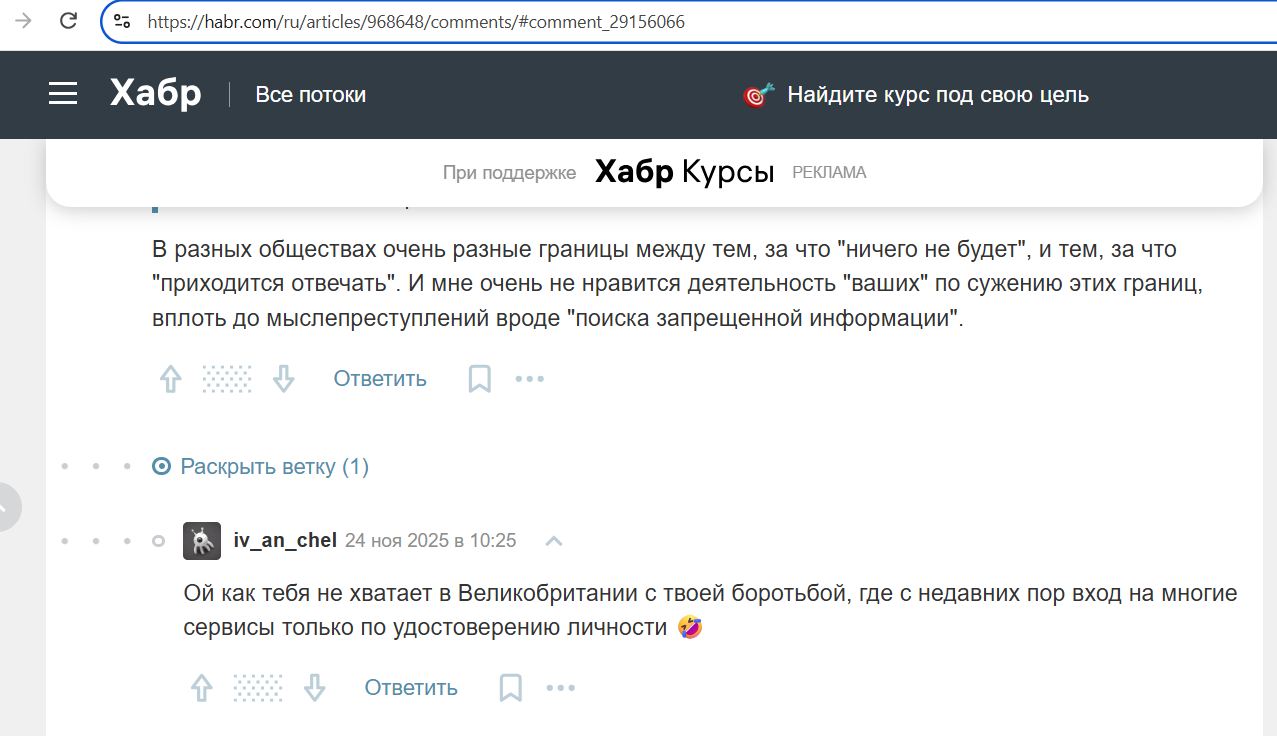This screenshot has height=736, width=1277.
Task: Reload the page in browser
Action: (x=68, y=20)
